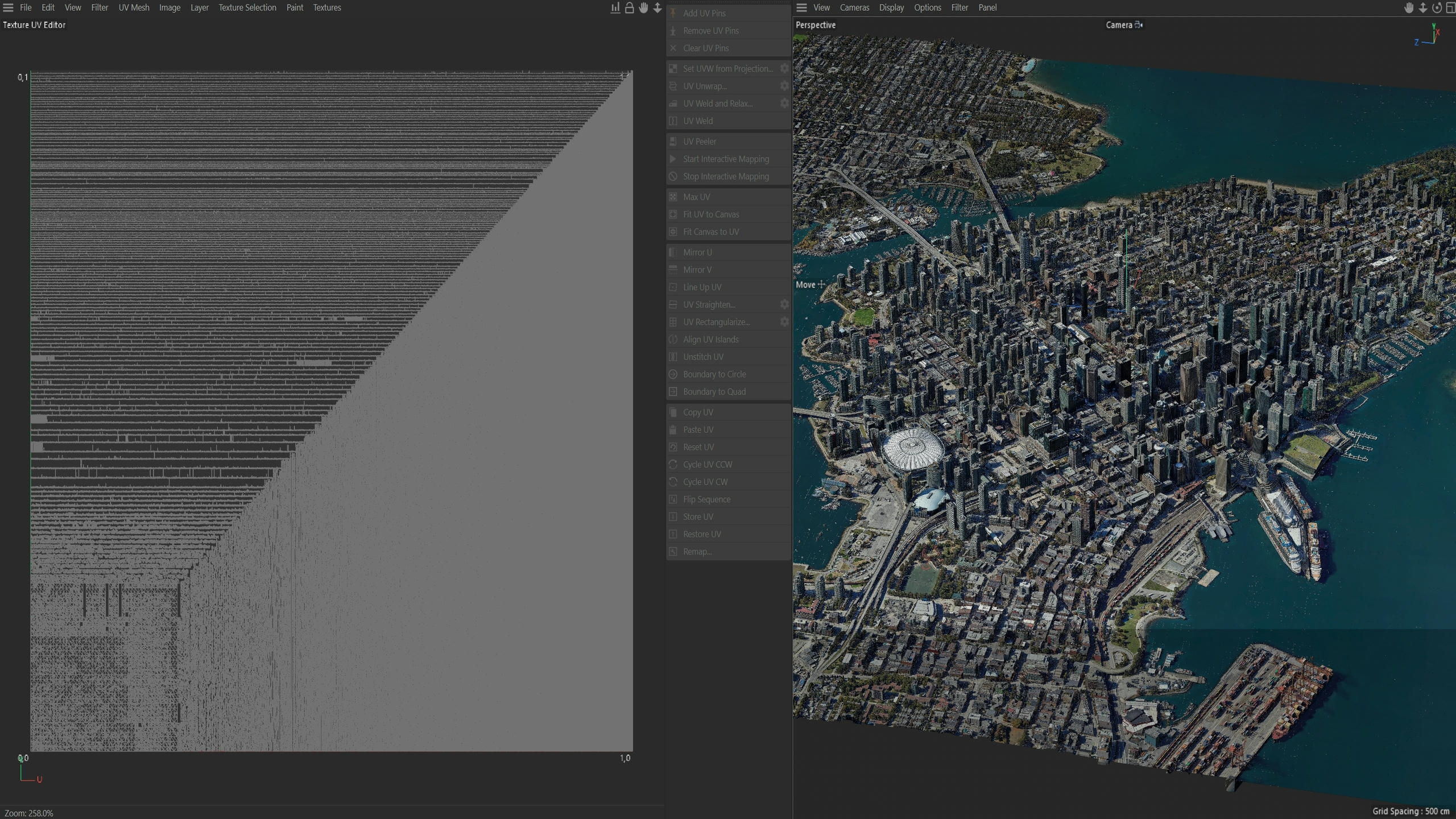Click Mirror U command

[x=729, y=252]
